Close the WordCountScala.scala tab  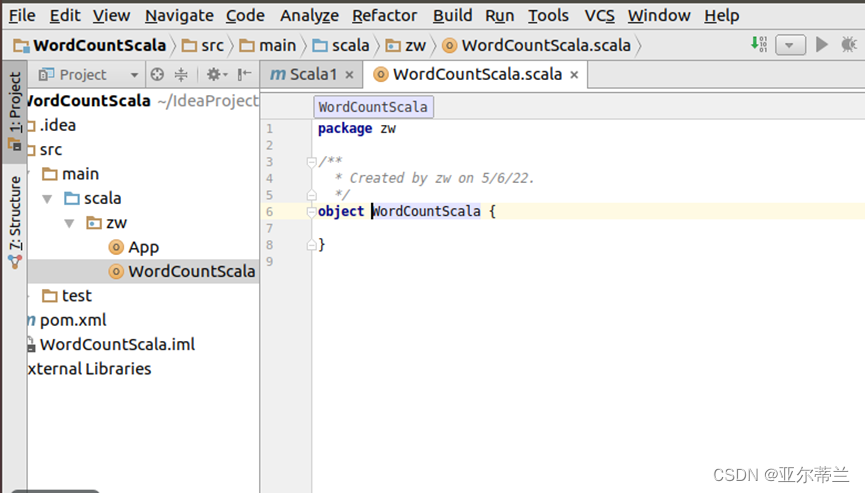(574, 75)
